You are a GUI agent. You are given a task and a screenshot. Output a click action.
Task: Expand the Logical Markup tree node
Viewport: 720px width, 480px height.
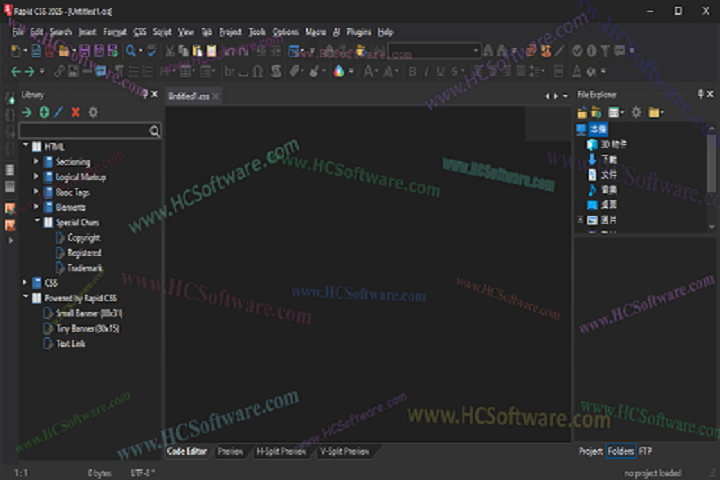[x=36, y=176]
